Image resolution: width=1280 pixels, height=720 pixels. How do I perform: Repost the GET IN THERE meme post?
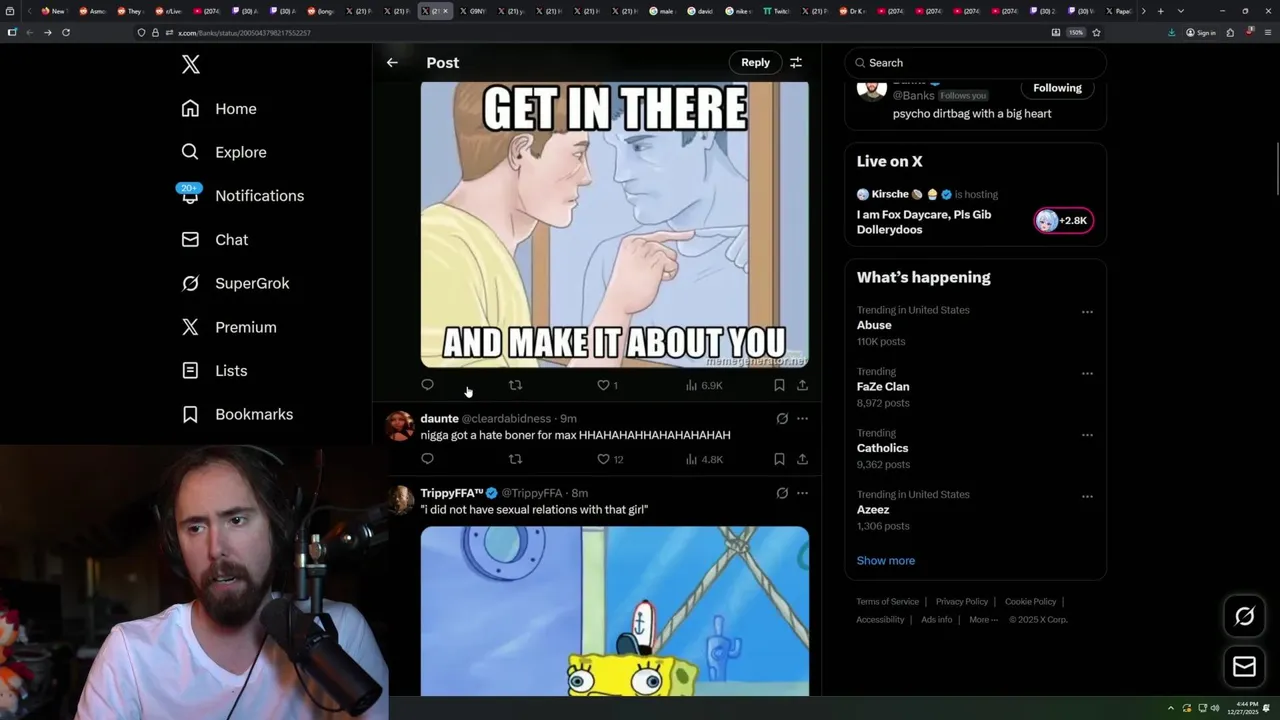coord(515,385)
